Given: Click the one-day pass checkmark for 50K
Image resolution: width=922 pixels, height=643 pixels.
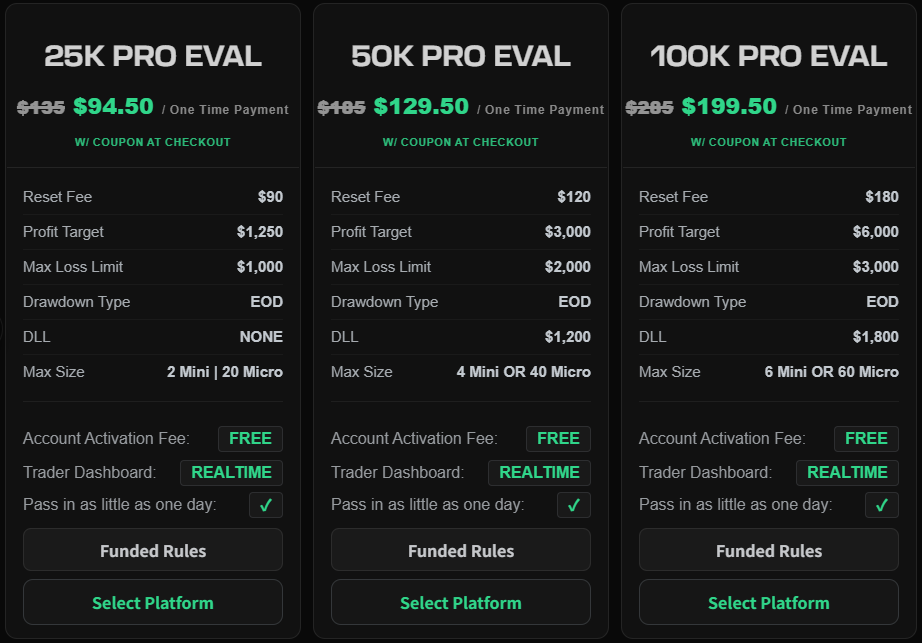Looking at the screenshot, I should [x=574, y=505].
